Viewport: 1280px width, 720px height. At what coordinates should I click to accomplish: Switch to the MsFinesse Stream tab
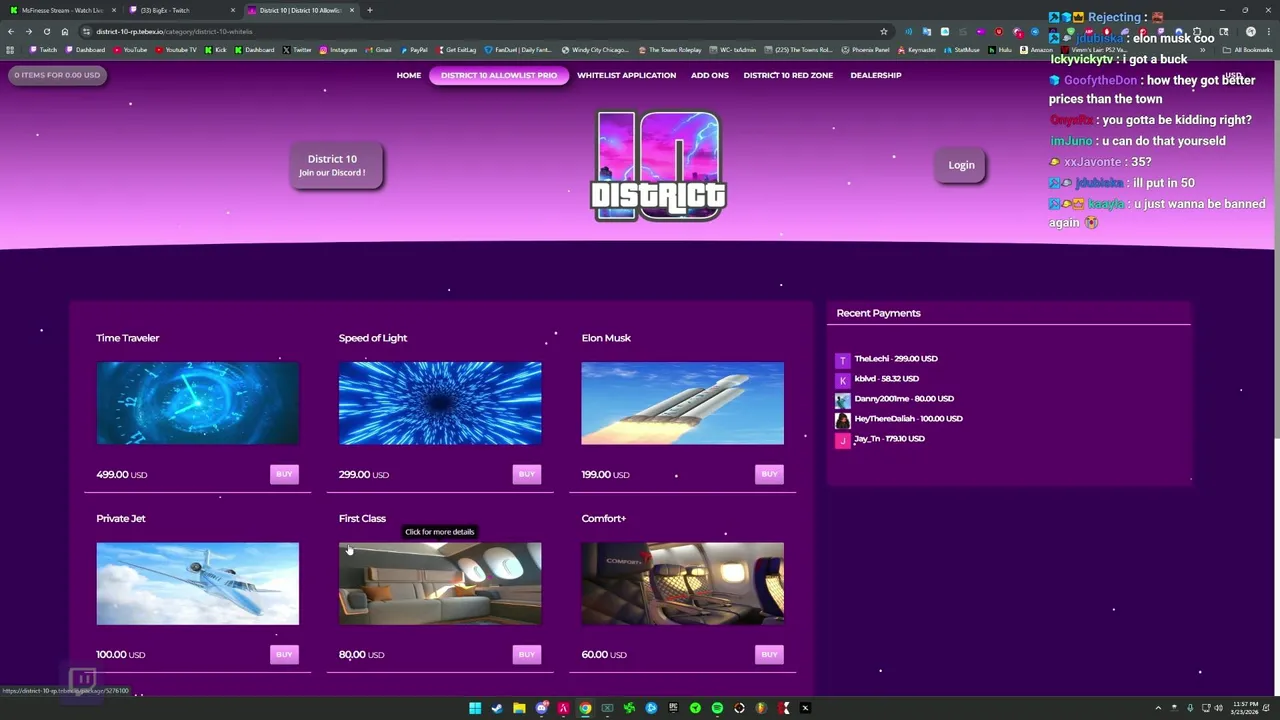pyautogui.click(x=62, y=10)
